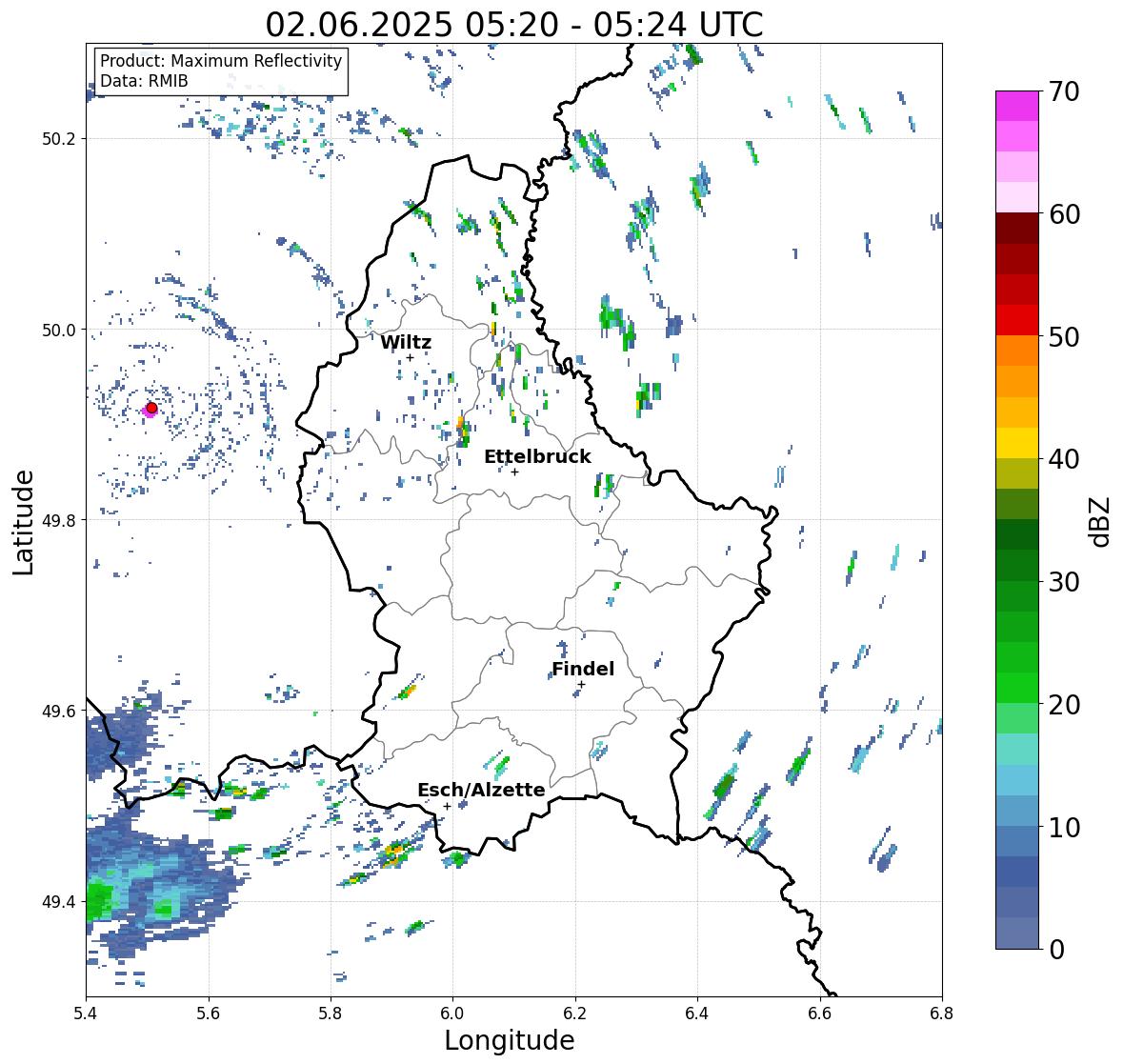Image resolution: width=1123 pixels, height=1064 pixels.
Task: Select the Wiltz city label
Action: [406, 342]
